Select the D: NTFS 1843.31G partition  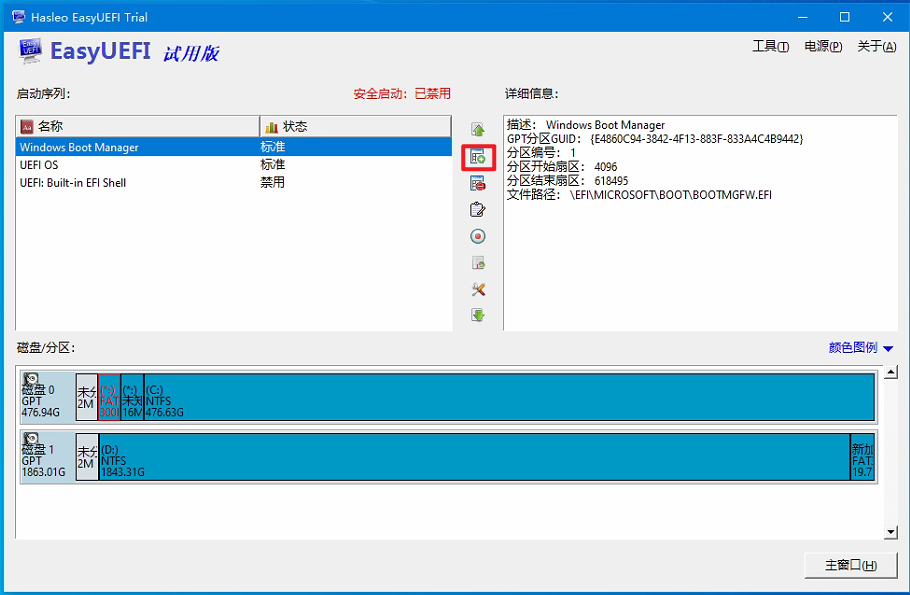474,457
